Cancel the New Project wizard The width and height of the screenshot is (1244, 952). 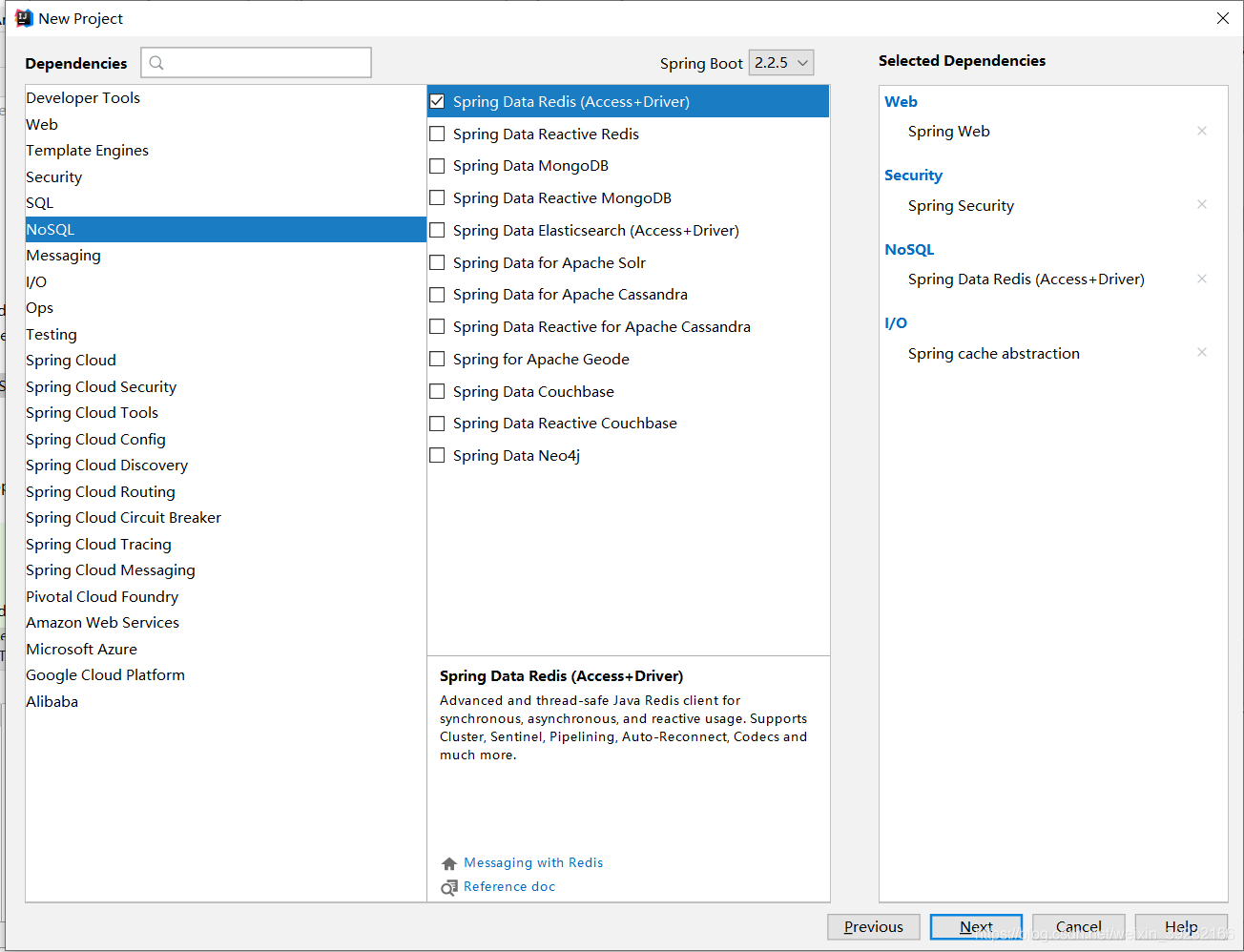click(x=1078, y=926)
